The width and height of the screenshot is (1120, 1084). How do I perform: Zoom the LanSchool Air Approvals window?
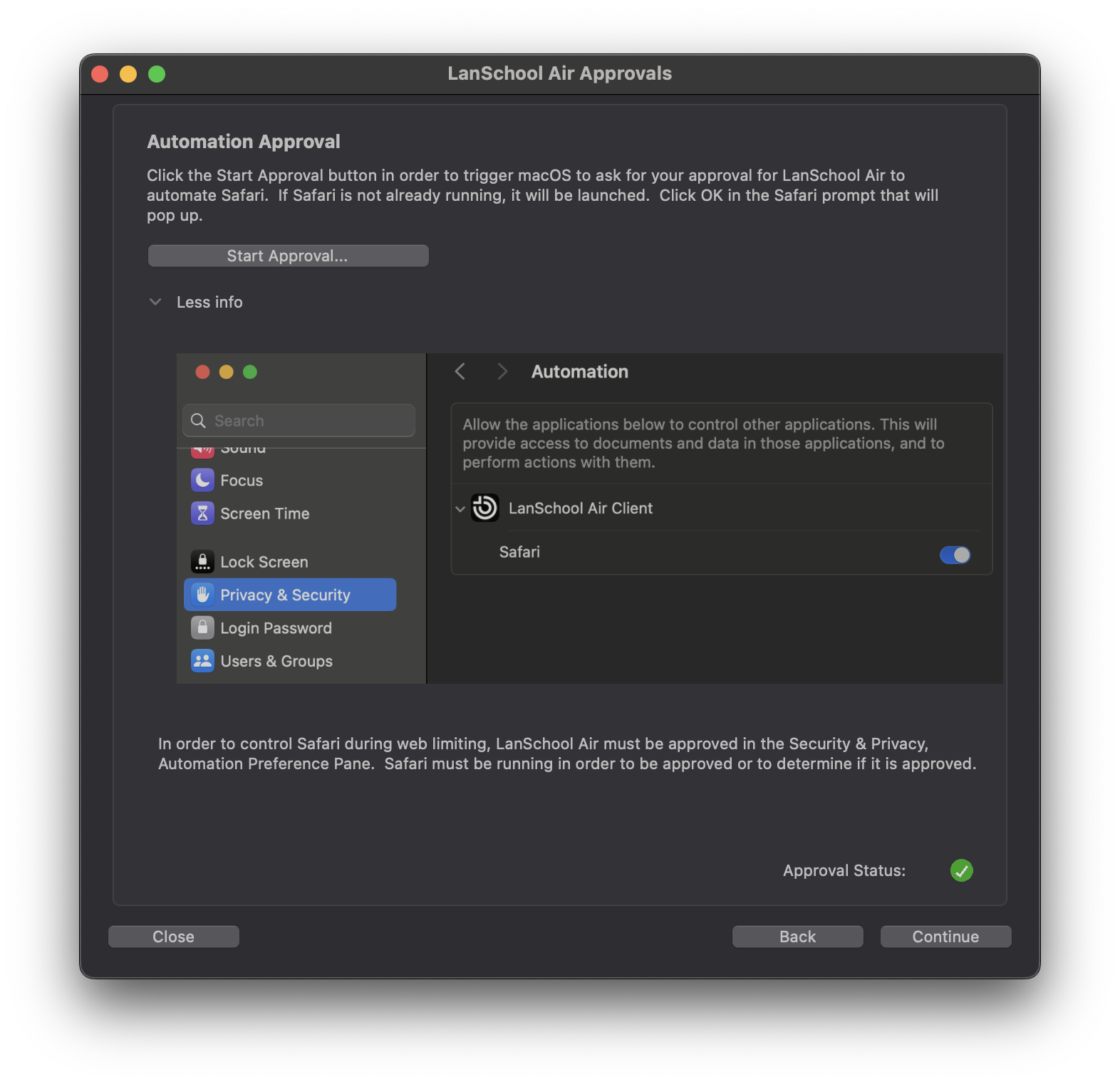(157, 74)
